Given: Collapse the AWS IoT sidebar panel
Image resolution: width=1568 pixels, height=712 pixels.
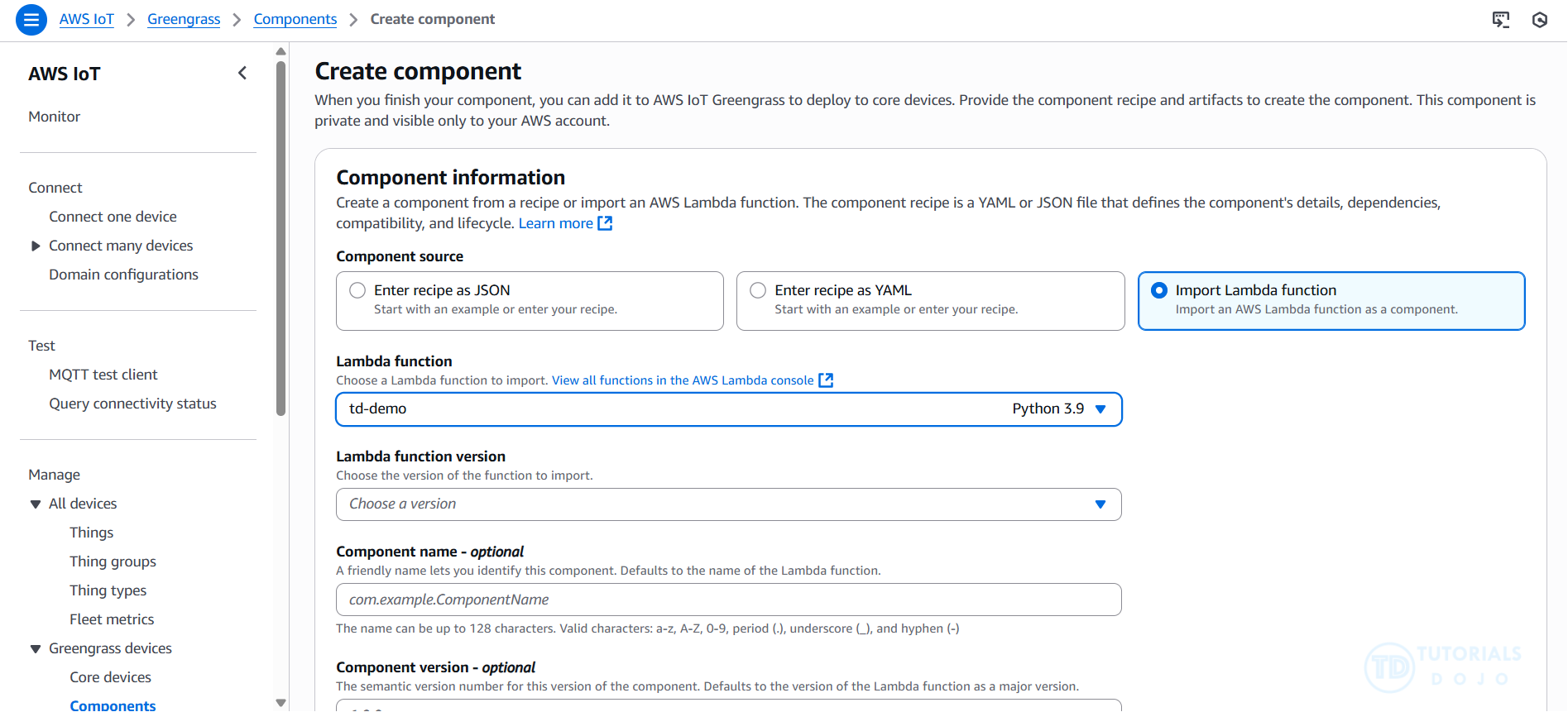Looking at the screenshot, I should [x=242, y=73].
